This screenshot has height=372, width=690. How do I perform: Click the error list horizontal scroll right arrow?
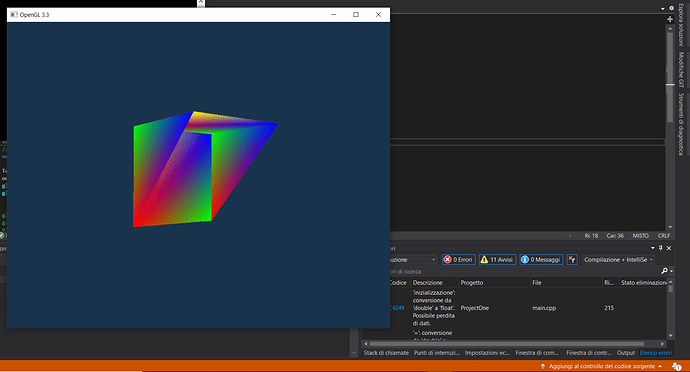click(x=663, y=344)
